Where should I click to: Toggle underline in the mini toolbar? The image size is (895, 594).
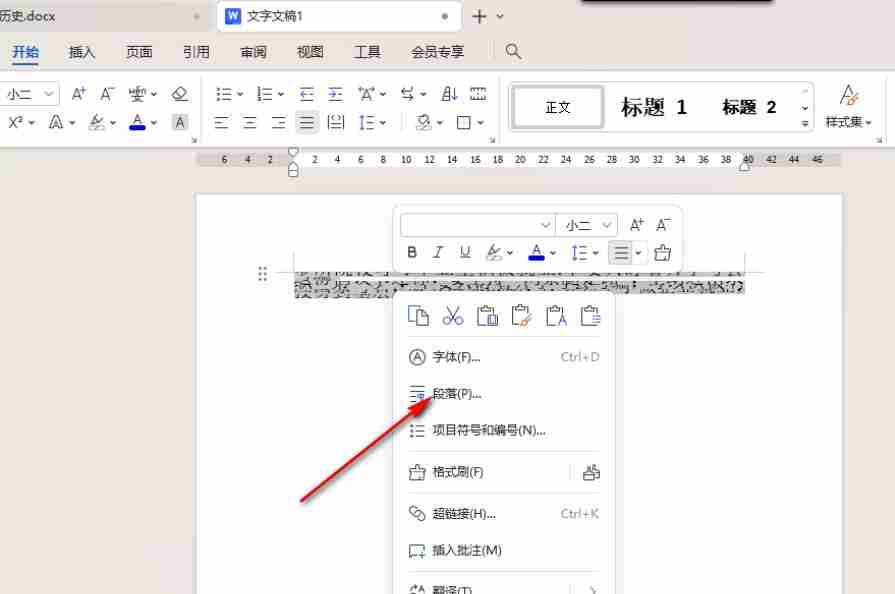pos(464,252)
